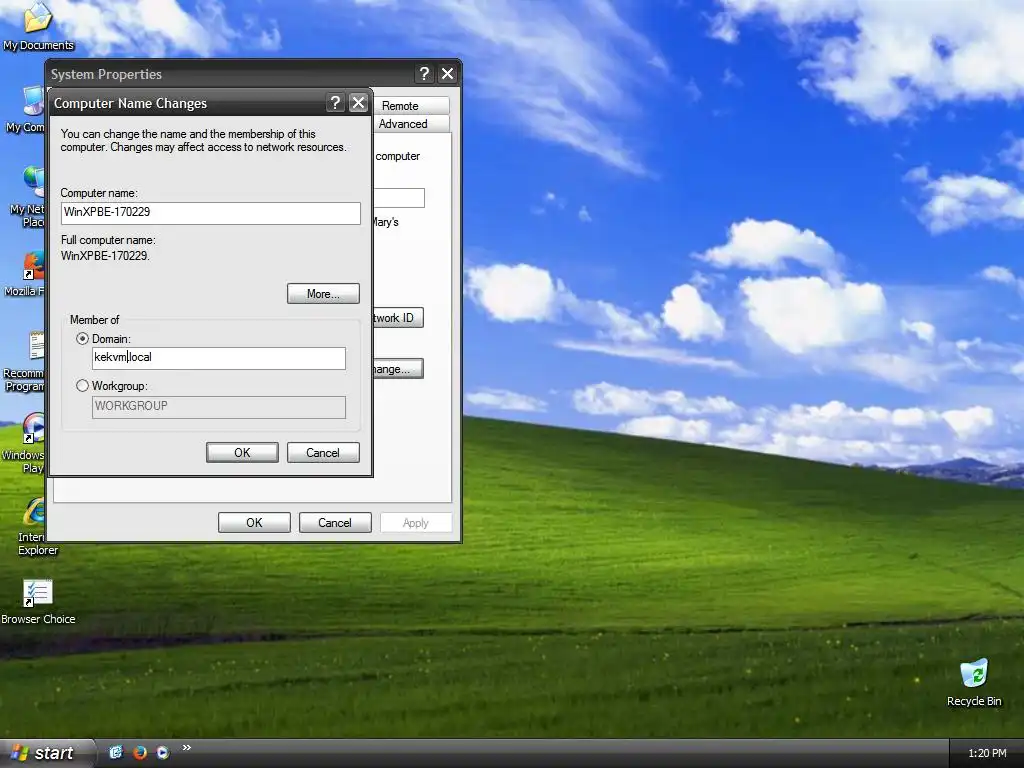Open the Browser Choice desktop shortcut
This screenshot has width=1024, height=768.
(x=38, y=601)
